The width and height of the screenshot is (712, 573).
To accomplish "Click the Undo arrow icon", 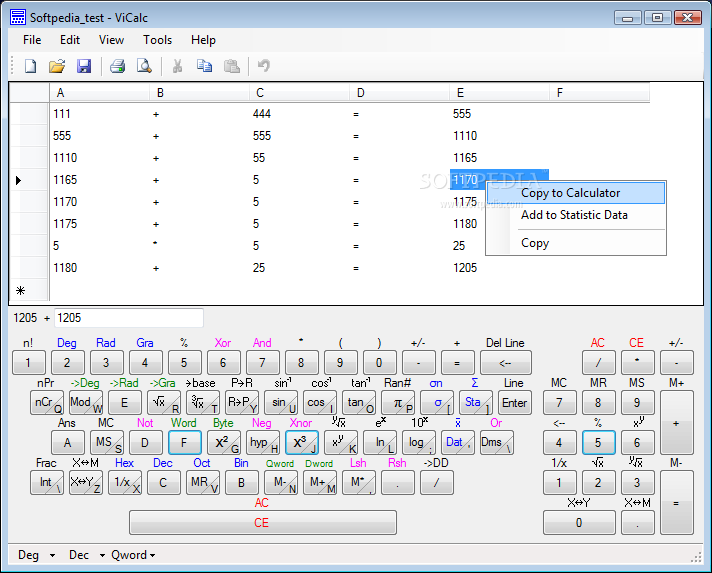I will pyautogui.click(x=264, y=66).
